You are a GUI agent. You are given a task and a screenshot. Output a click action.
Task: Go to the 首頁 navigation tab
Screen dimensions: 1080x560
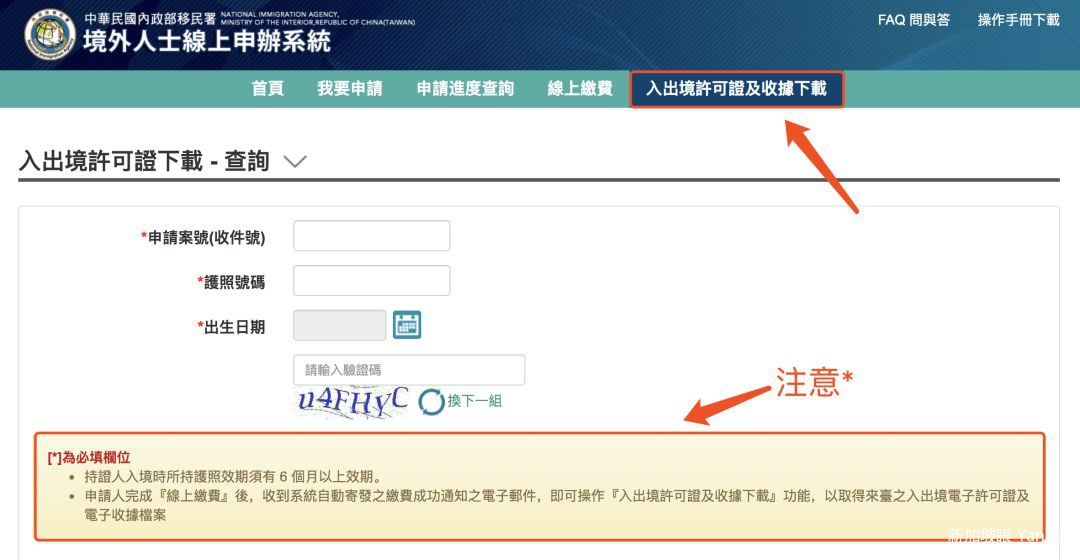[x=267, y=89]
